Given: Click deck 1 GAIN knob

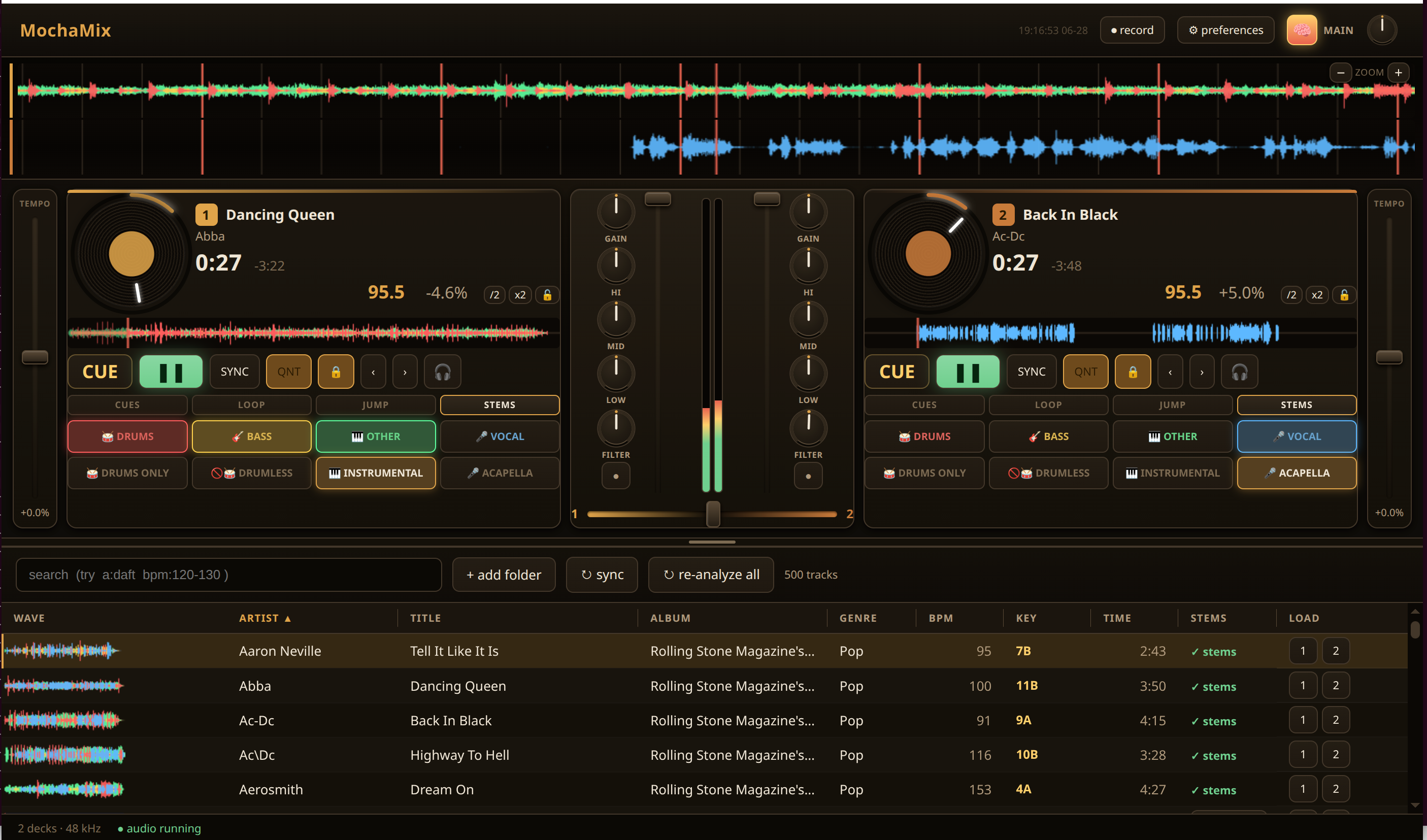Looking at the screenshot, I should pos(616,212).
